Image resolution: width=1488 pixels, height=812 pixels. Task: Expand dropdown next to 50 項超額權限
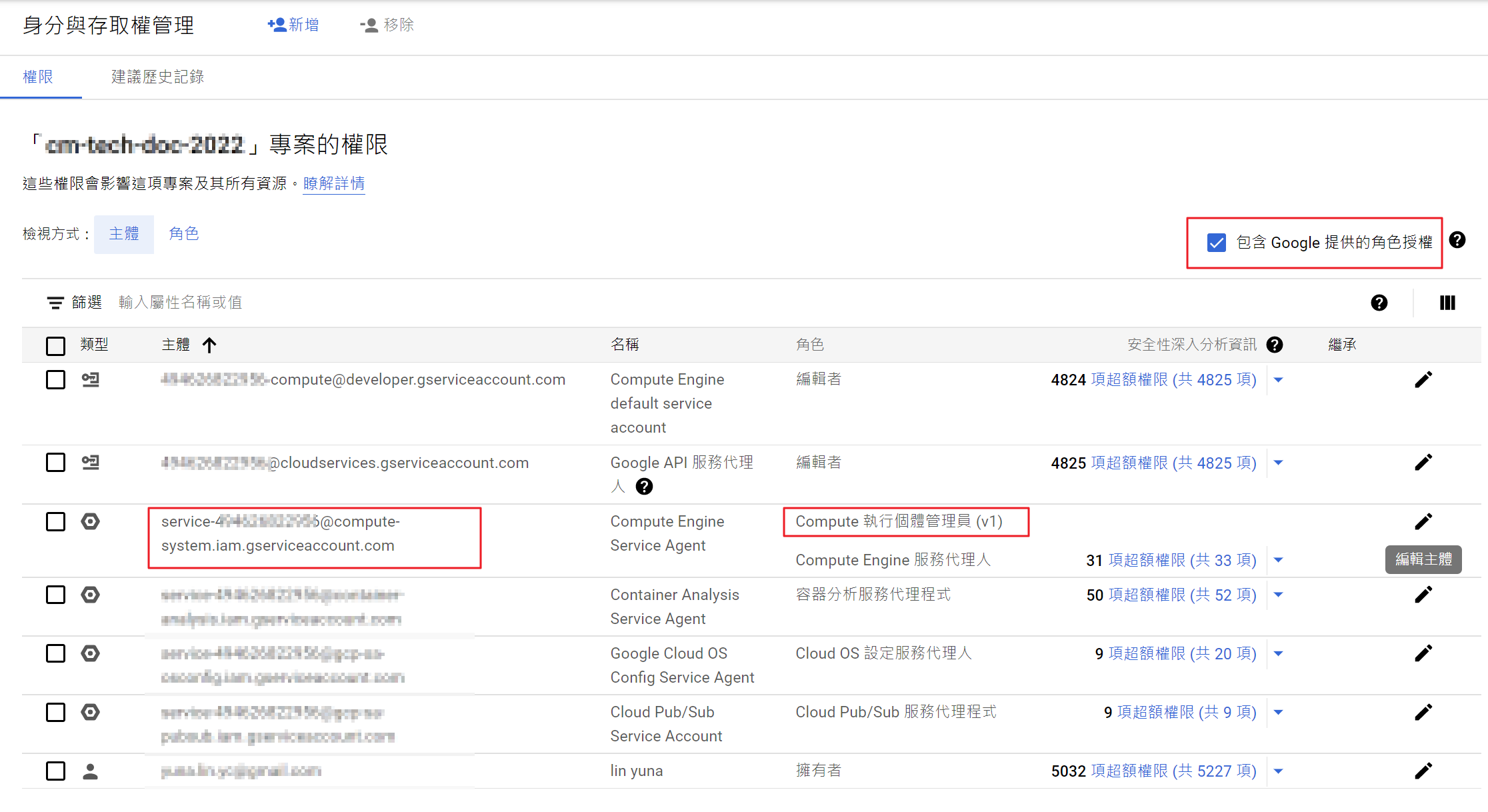pyautogui.click(x=1278, y=595)
